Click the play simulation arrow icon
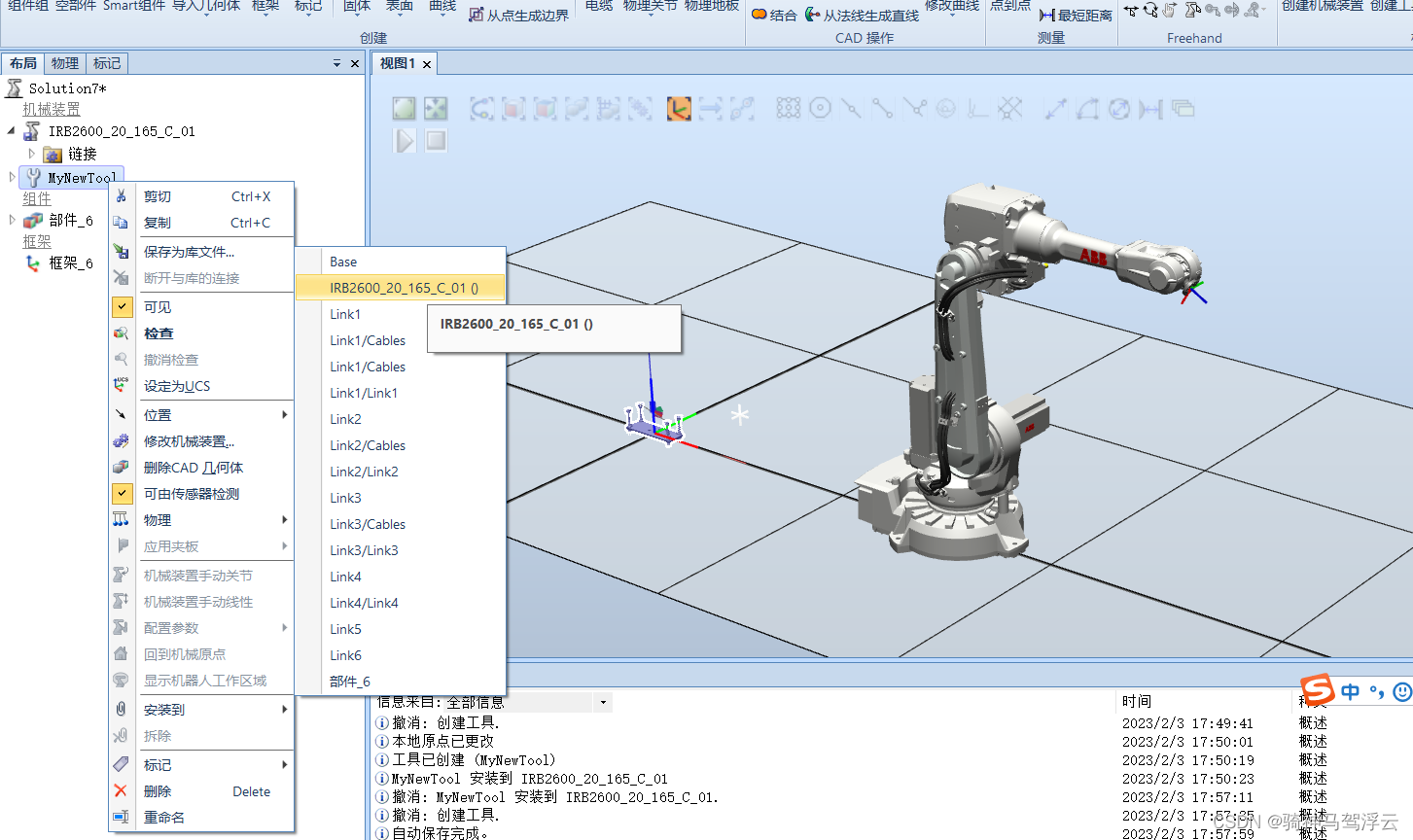Screen dimensions: 1413x840 tap(405, 141)
